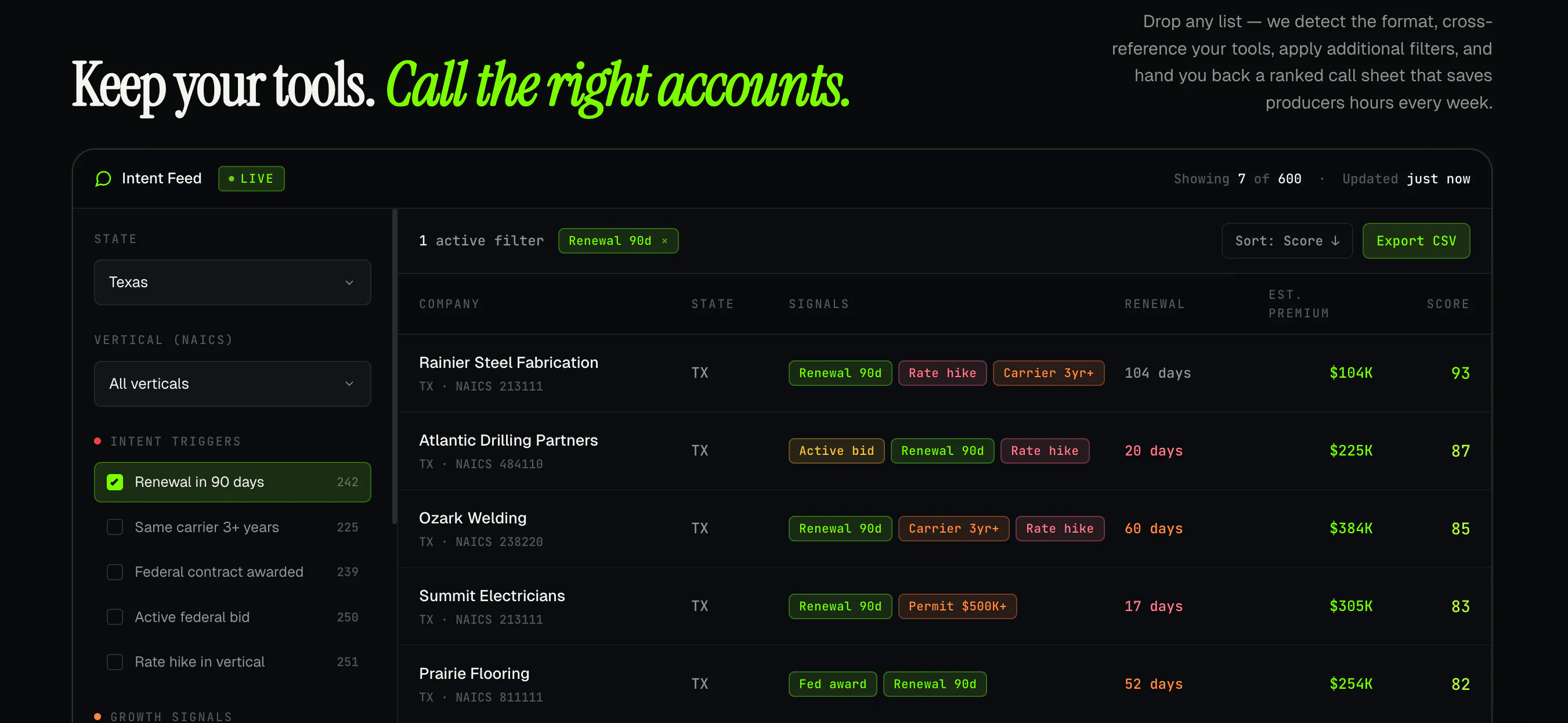Screen dimensions: 1568x723
Task: Click Renewal 90d tag on Rainier Steel row
Action: click(840, 373)
